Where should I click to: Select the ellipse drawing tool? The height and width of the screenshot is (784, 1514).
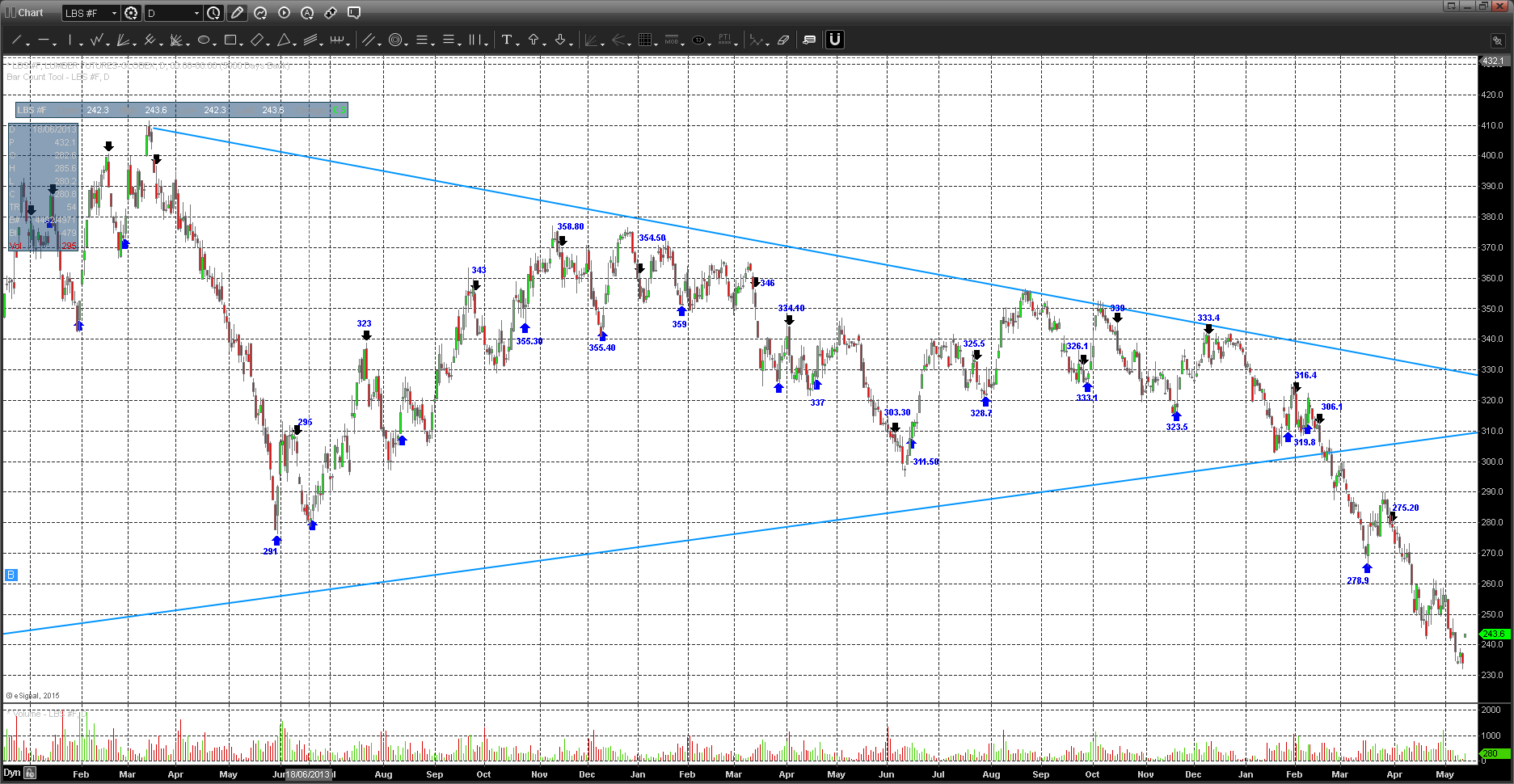204,40
